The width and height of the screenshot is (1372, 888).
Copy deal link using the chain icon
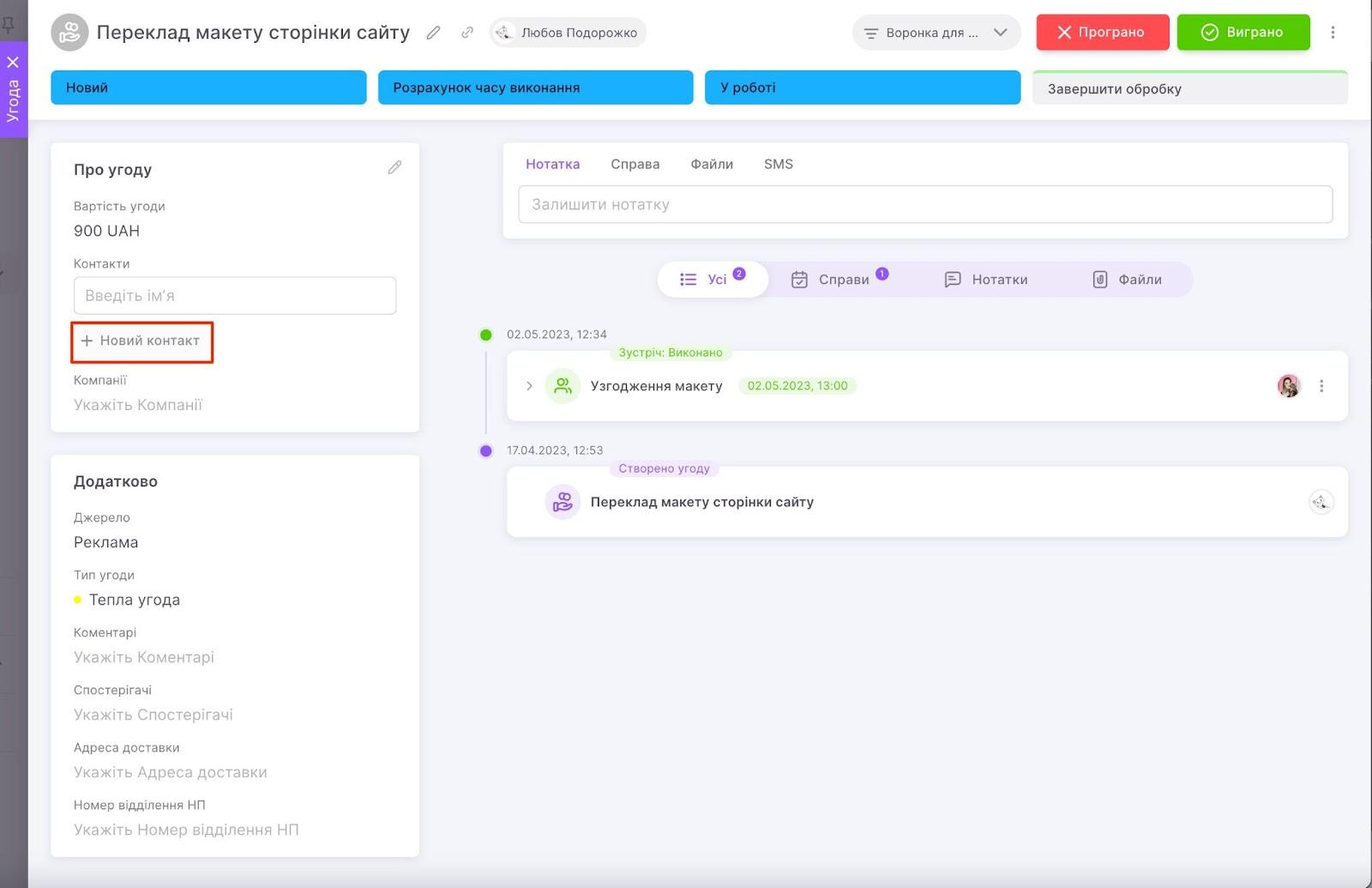click(467, 33)
